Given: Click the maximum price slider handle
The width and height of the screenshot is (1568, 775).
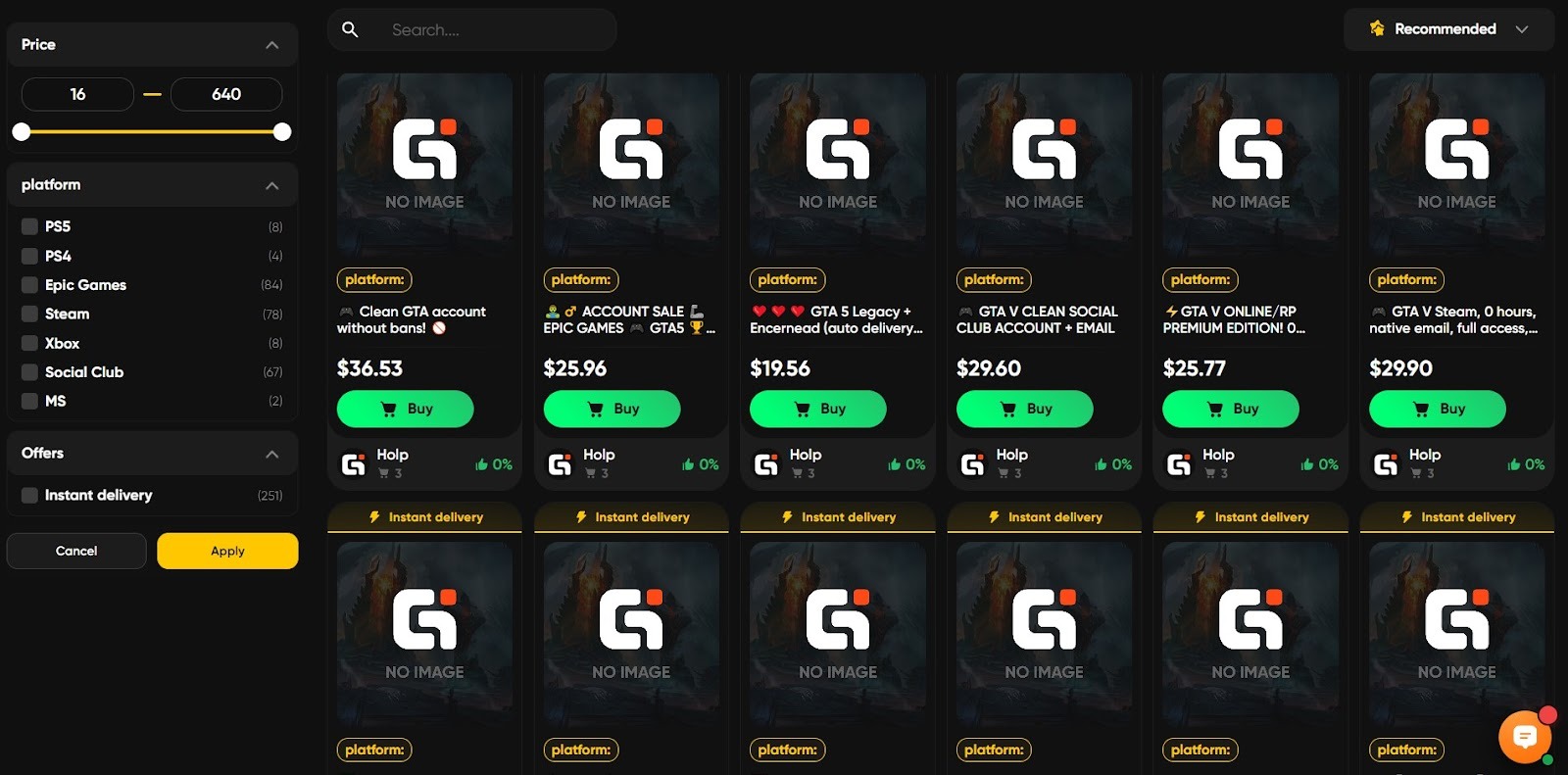Looking at the screenshot, I should (282, 132).
